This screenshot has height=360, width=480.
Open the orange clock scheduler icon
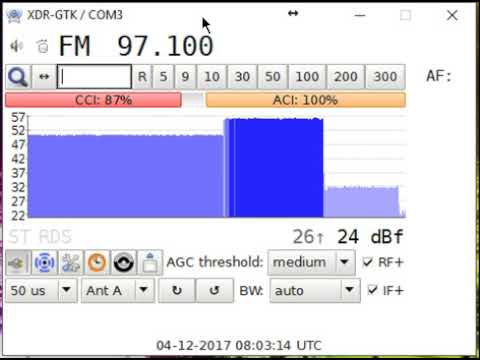coord(97,263)
